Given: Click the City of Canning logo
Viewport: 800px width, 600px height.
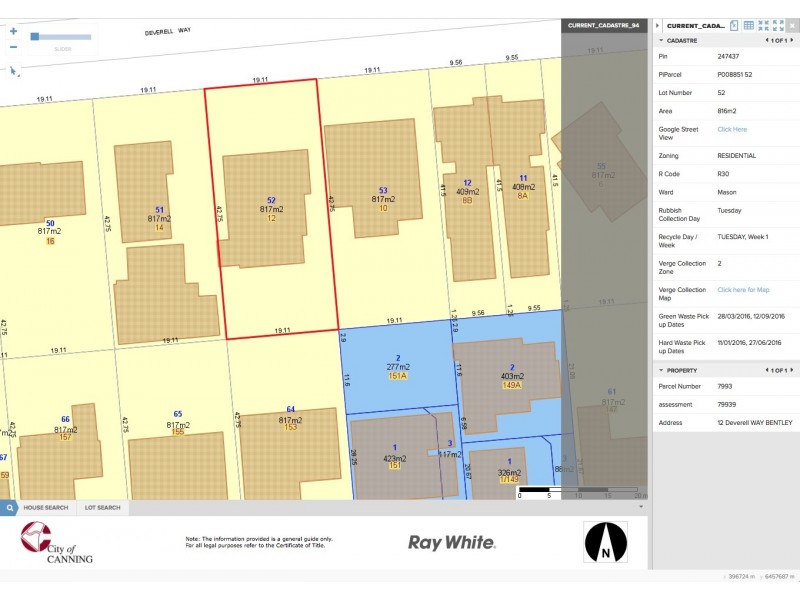Looking at the screenshot, I should coord(57,542).
